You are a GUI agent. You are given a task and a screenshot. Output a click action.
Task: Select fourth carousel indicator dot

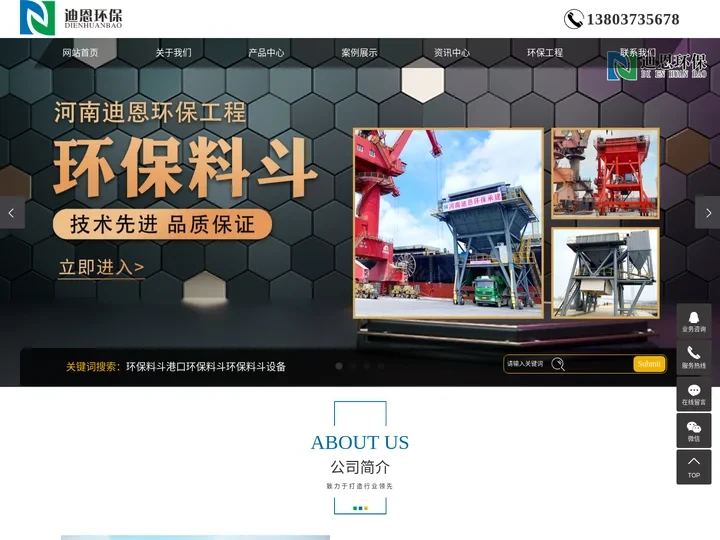coord(381,366)
